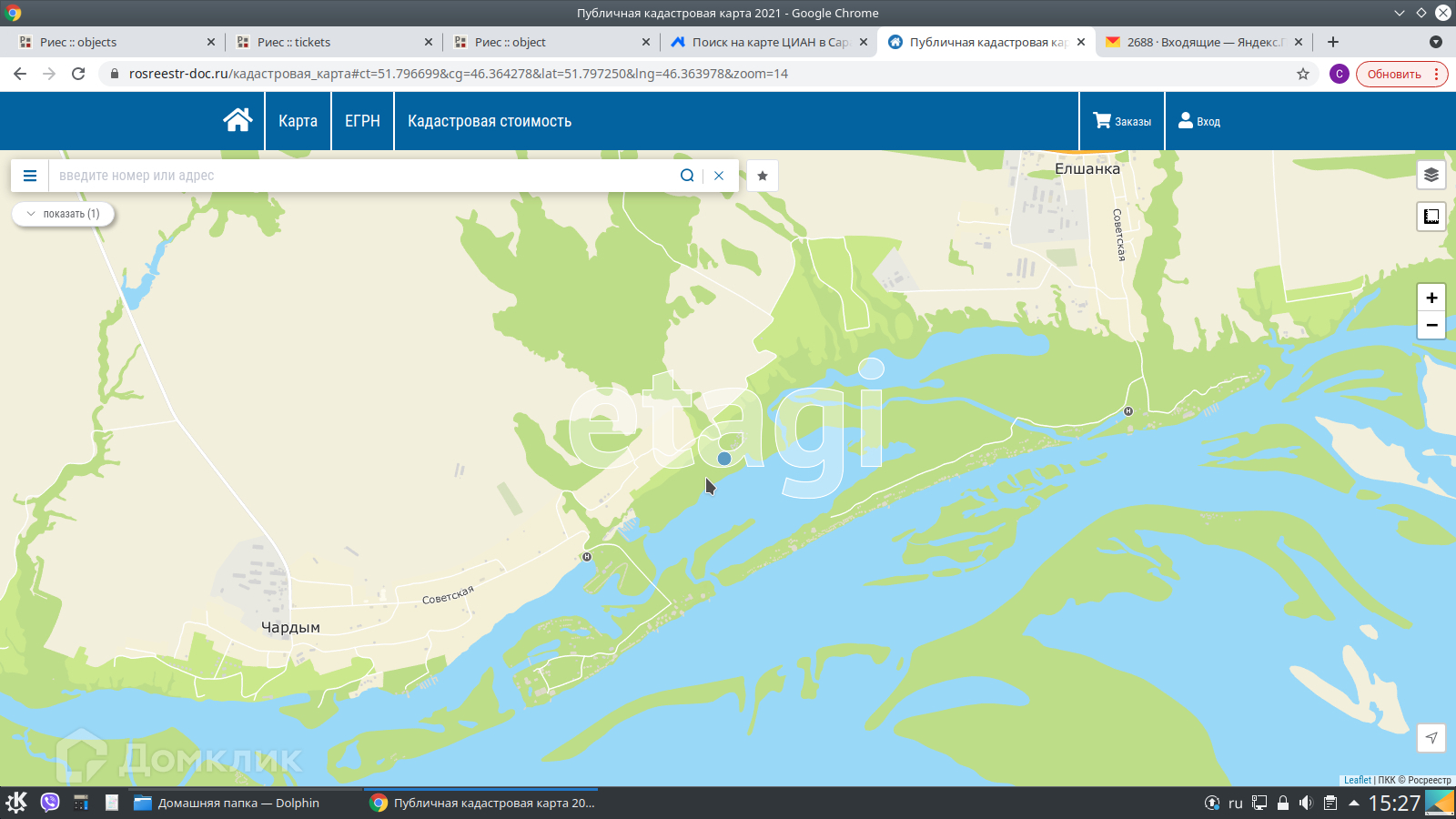Image resolution: width=1456 pixels, height=819 pixels.
Task: Focus the address or number search field
Action: point(364,176)
